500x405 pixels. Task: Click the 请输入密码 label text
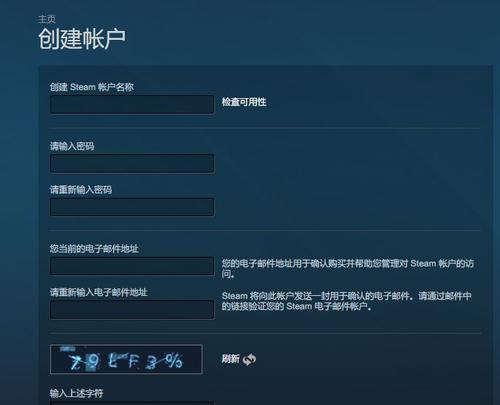(72, 146)
